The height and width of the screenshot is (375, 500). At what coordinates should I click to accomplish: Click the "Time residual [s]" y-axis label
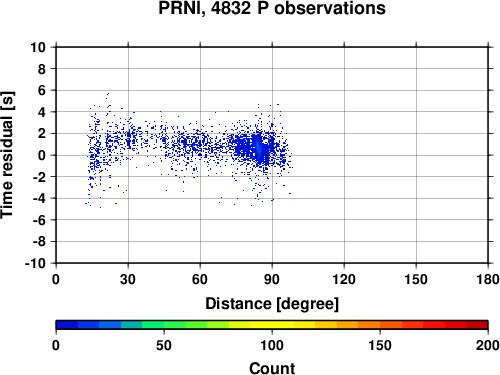(7, 155)
